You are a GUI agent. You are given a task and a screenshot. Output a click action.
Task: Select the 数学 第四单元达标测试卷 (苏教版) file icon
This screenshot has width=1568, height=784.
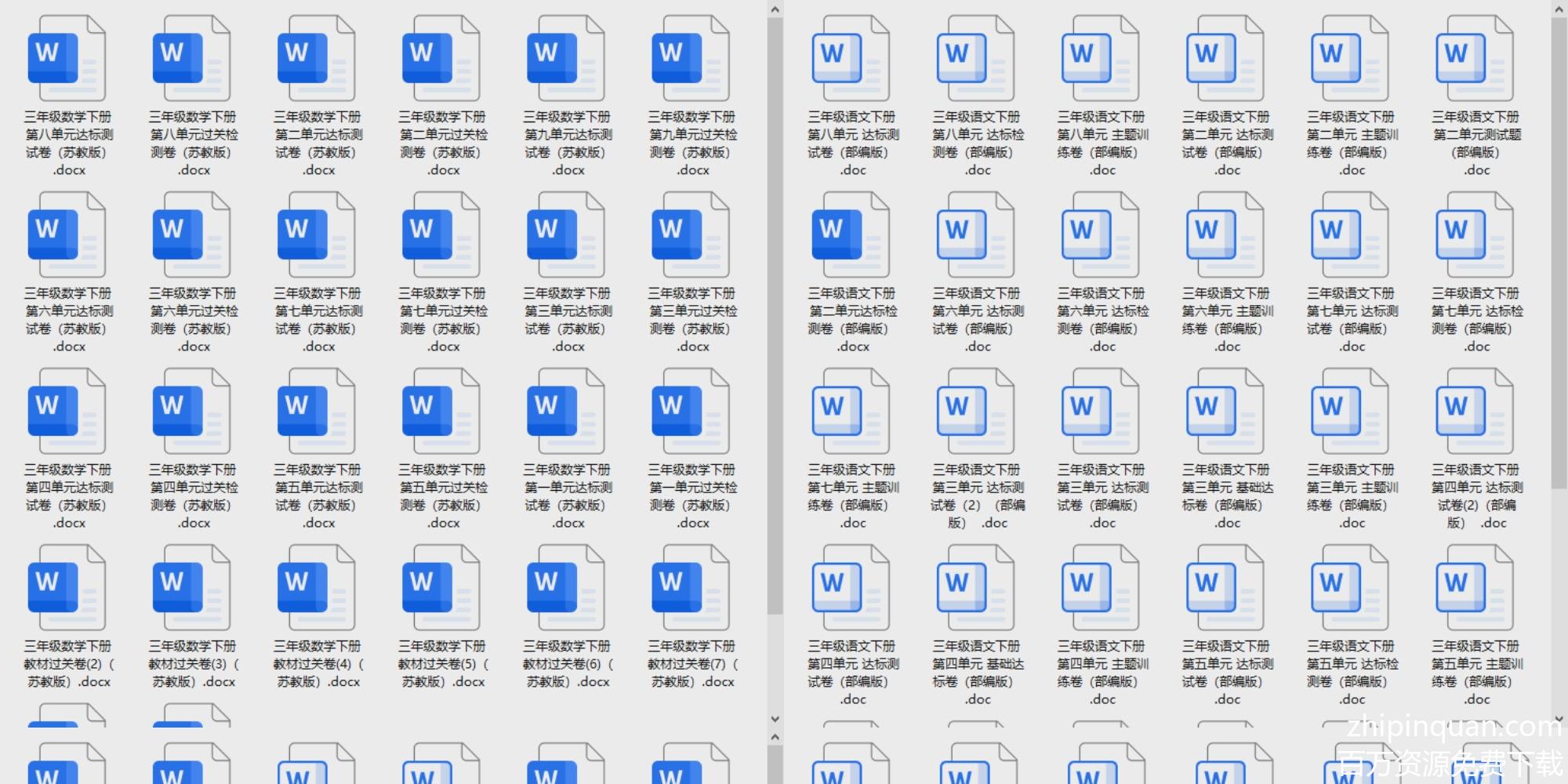[67, 411]
